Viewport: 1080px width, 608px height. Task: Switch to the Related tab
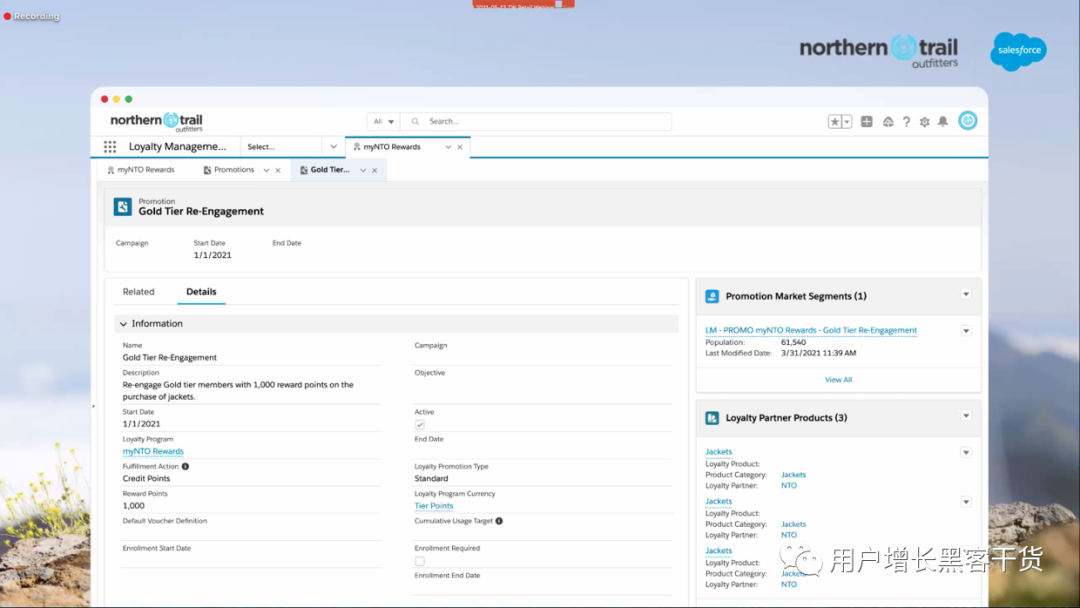[x=138, y=292]
